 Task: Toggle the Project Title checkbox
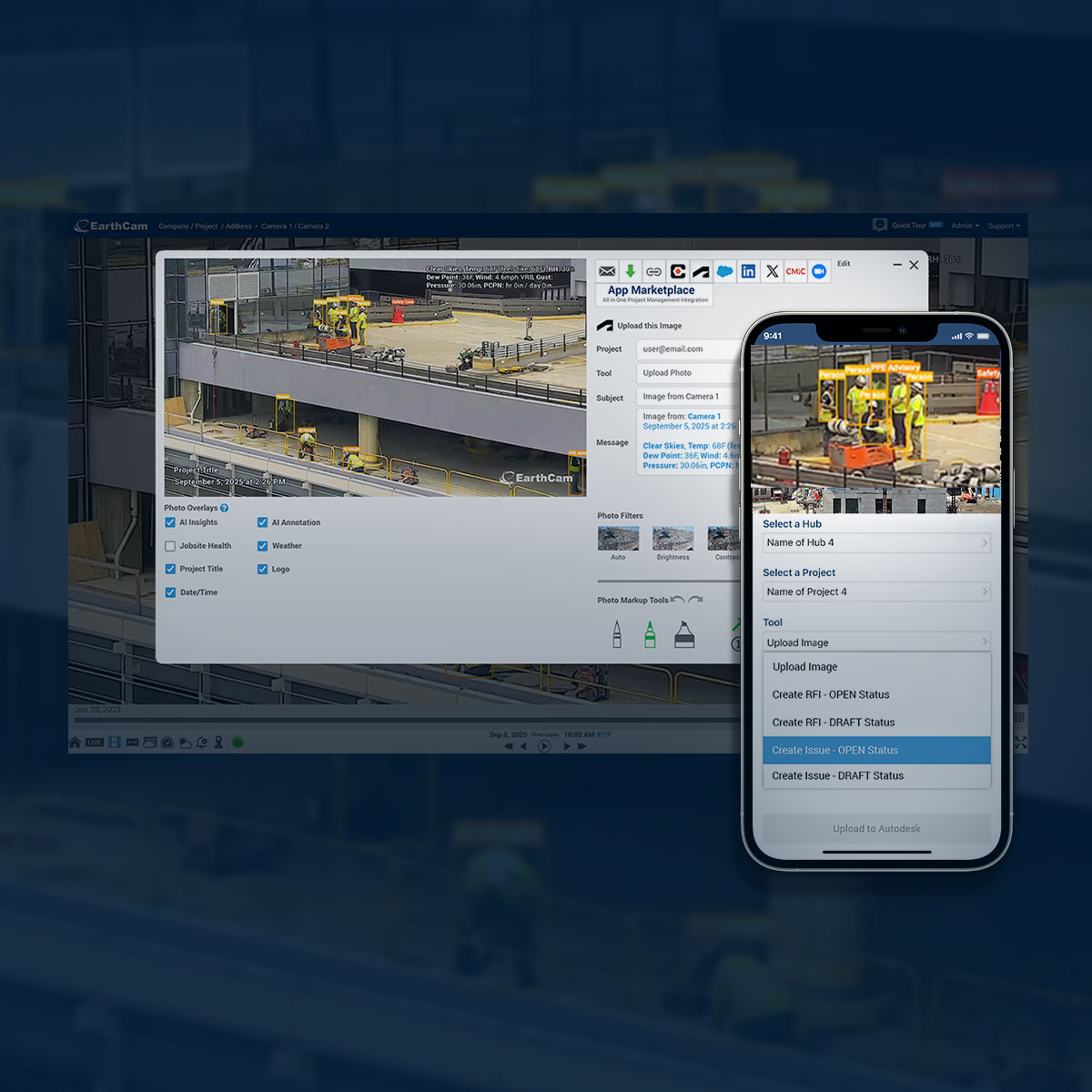click(x=170, y=569)
